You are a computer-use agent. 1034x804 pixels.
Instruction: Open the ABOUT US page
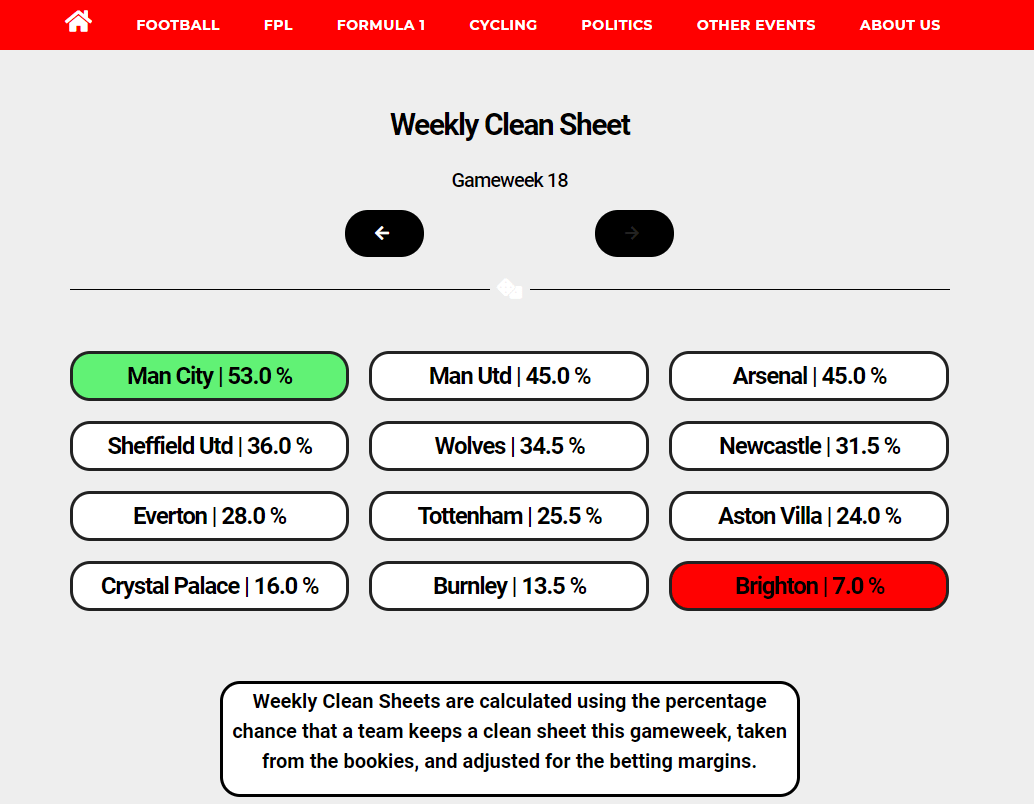[899, 25]
